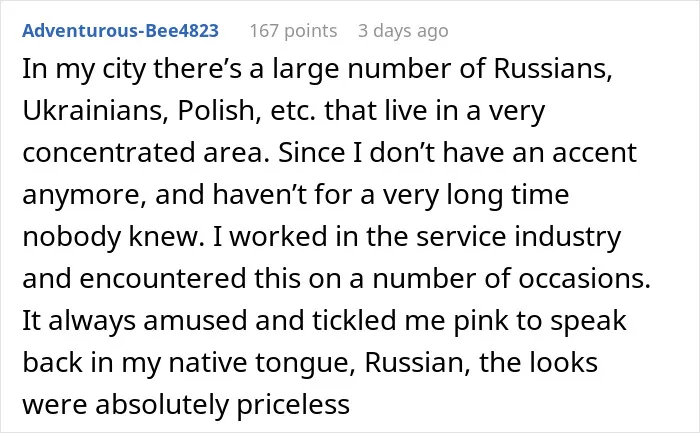Click the phrase concentrated area
Image resolution: width=700 pixels, height=433 pixels.
tap(146, 153)
